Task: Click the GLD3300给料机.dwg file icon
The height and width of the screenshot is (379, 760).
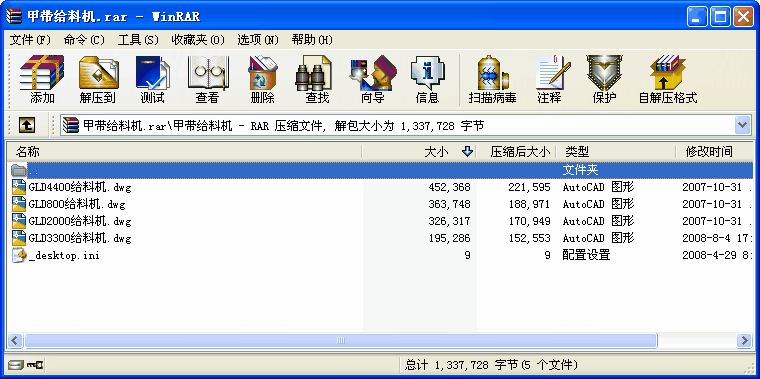Action: [x=19, y=238]
